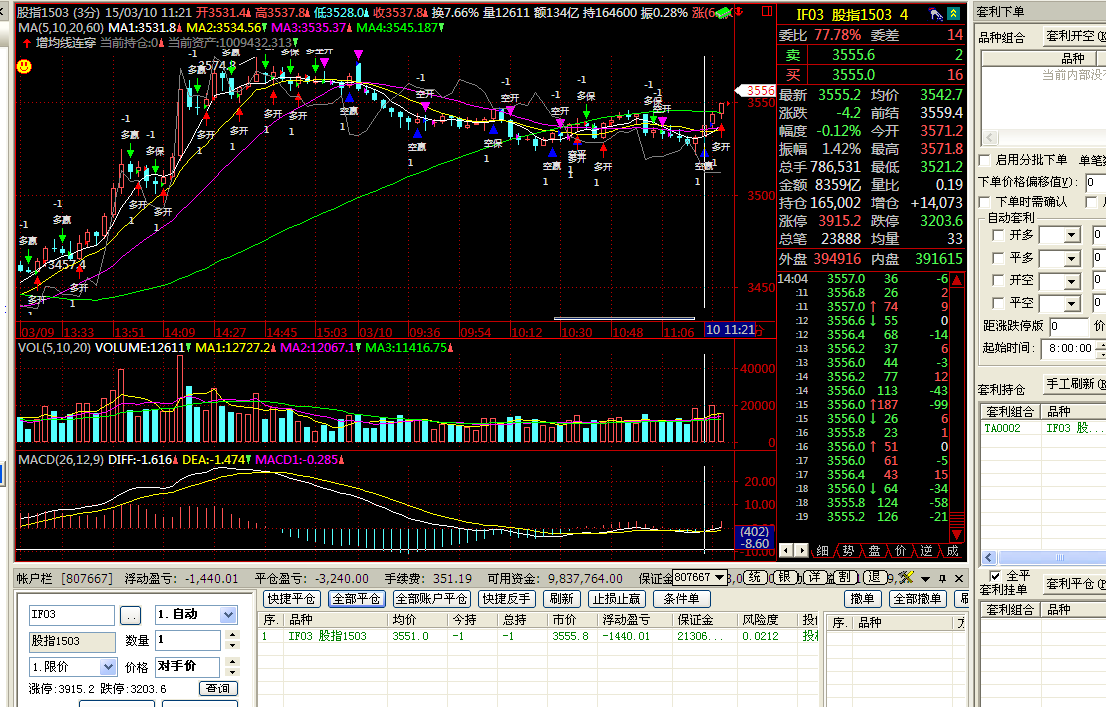Click the 详 round button in account bar
This screenshot has width=1106, height=707.
[x=815, y=577]
